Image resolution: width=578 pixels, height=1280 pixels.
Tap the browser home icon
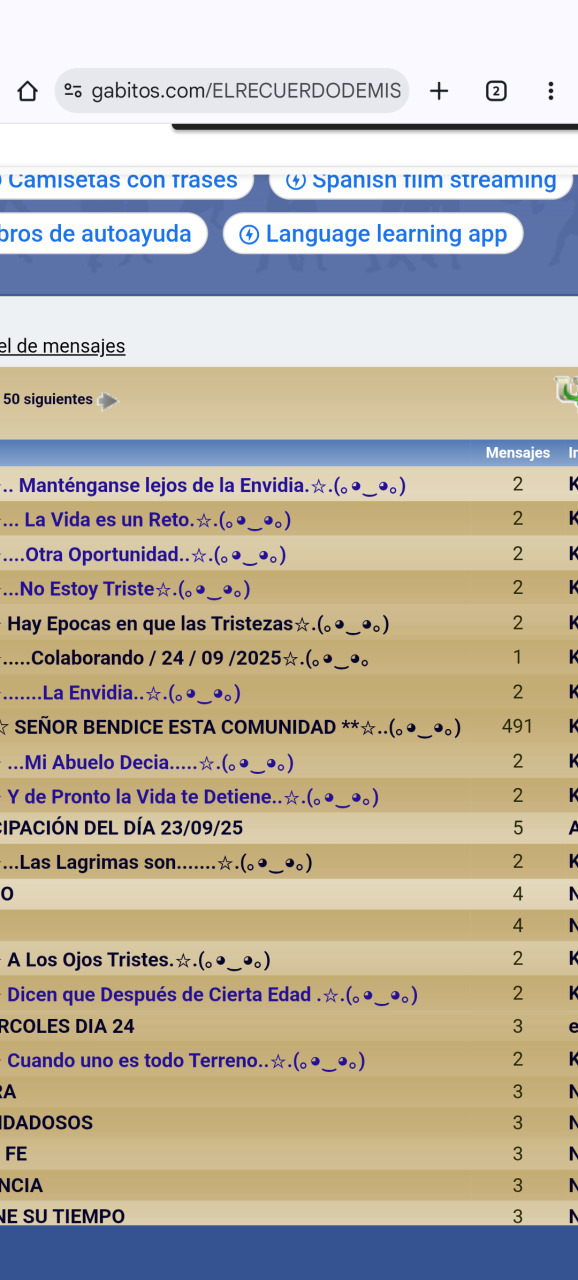[27, 91]
